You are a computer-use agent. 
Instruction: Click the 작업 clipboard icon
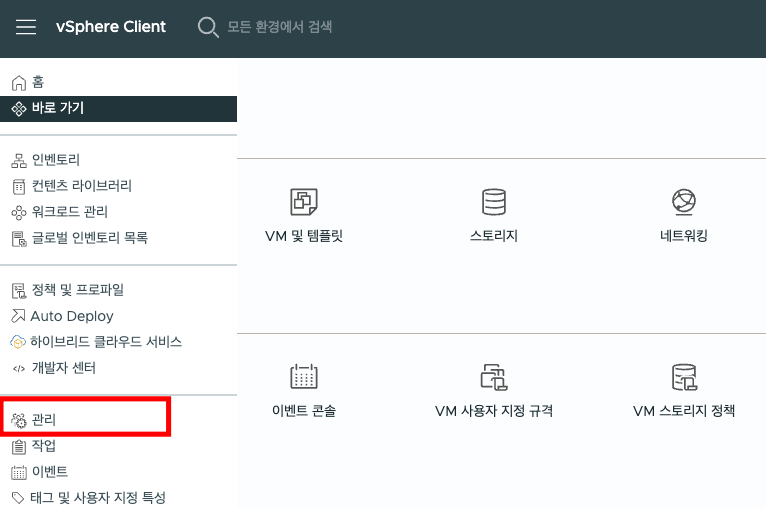[19, 446]
